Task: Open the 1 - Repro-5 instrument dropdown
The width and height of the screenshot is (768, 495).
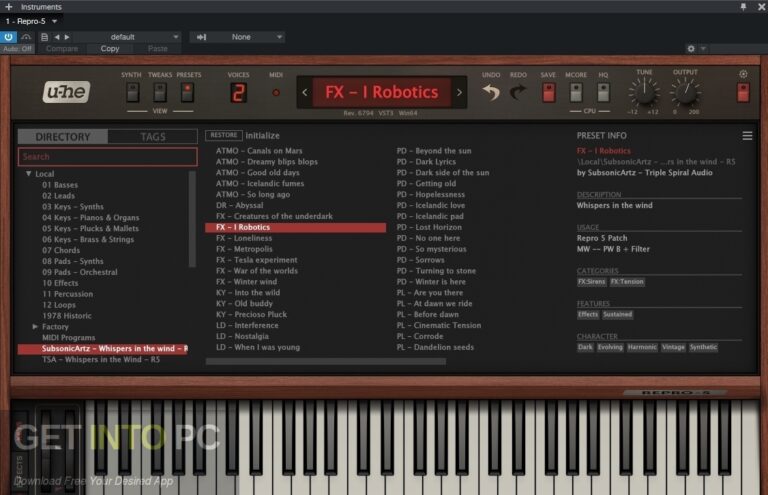Action: click(31, 21)
